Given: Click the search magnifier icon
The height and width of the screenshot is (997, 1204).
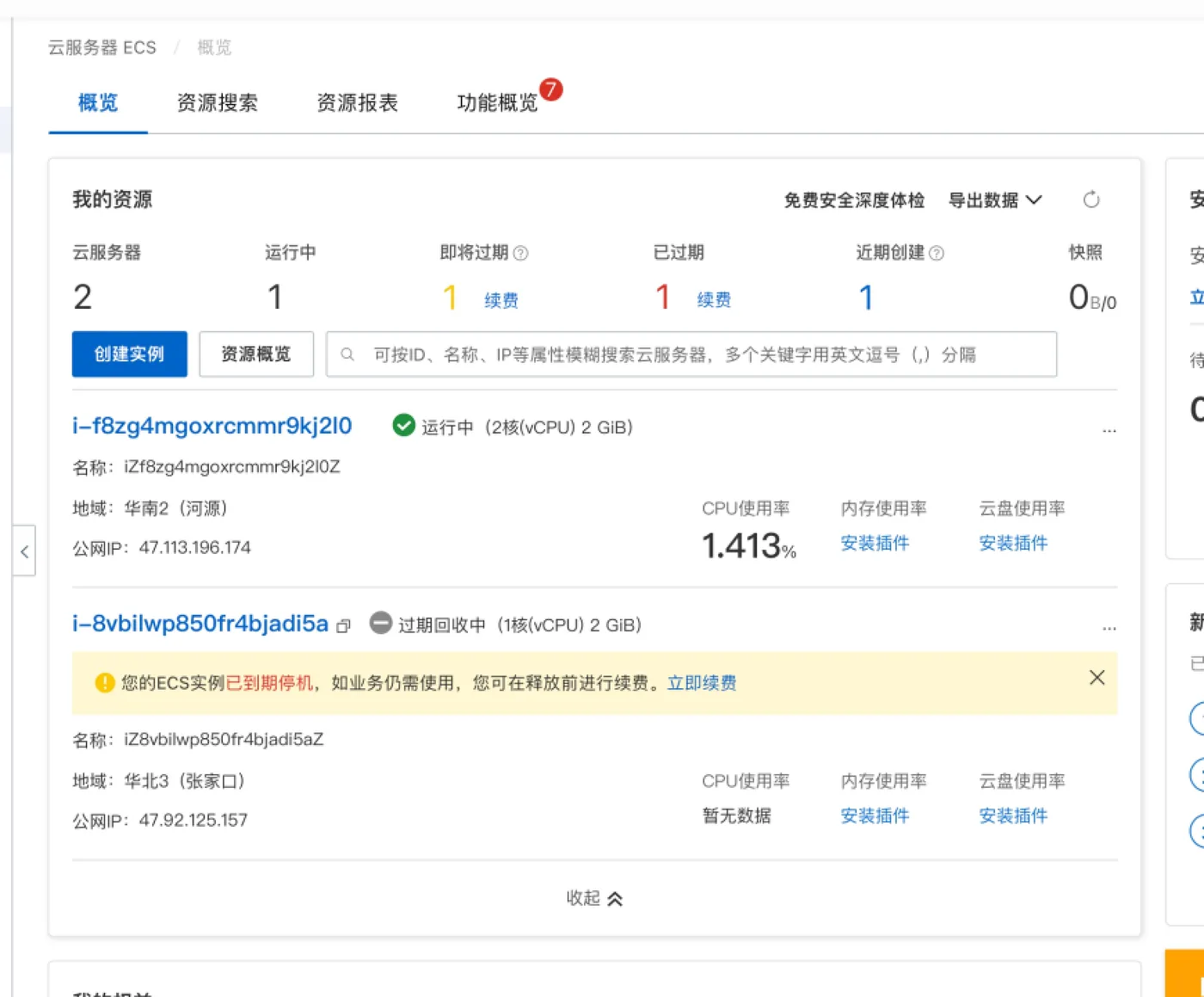Looking at the screenshot, I should [347, 354].
